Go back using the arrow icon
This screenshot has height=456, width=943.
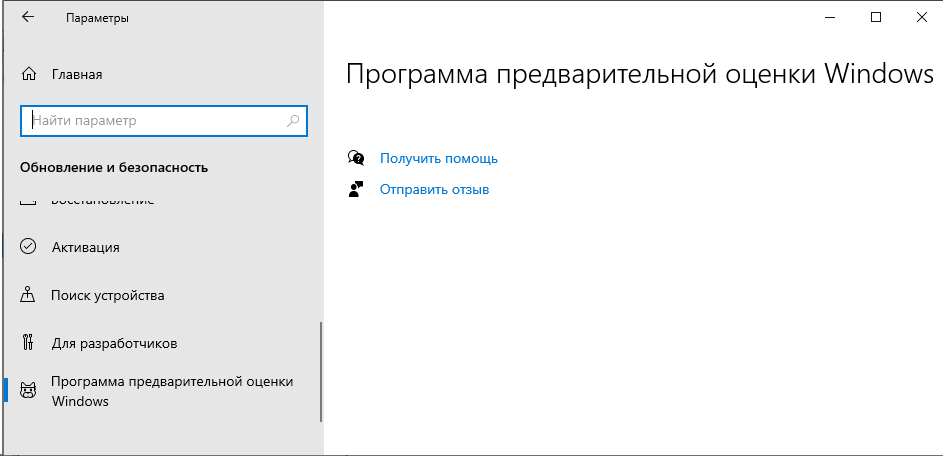(x=28, y=17)
